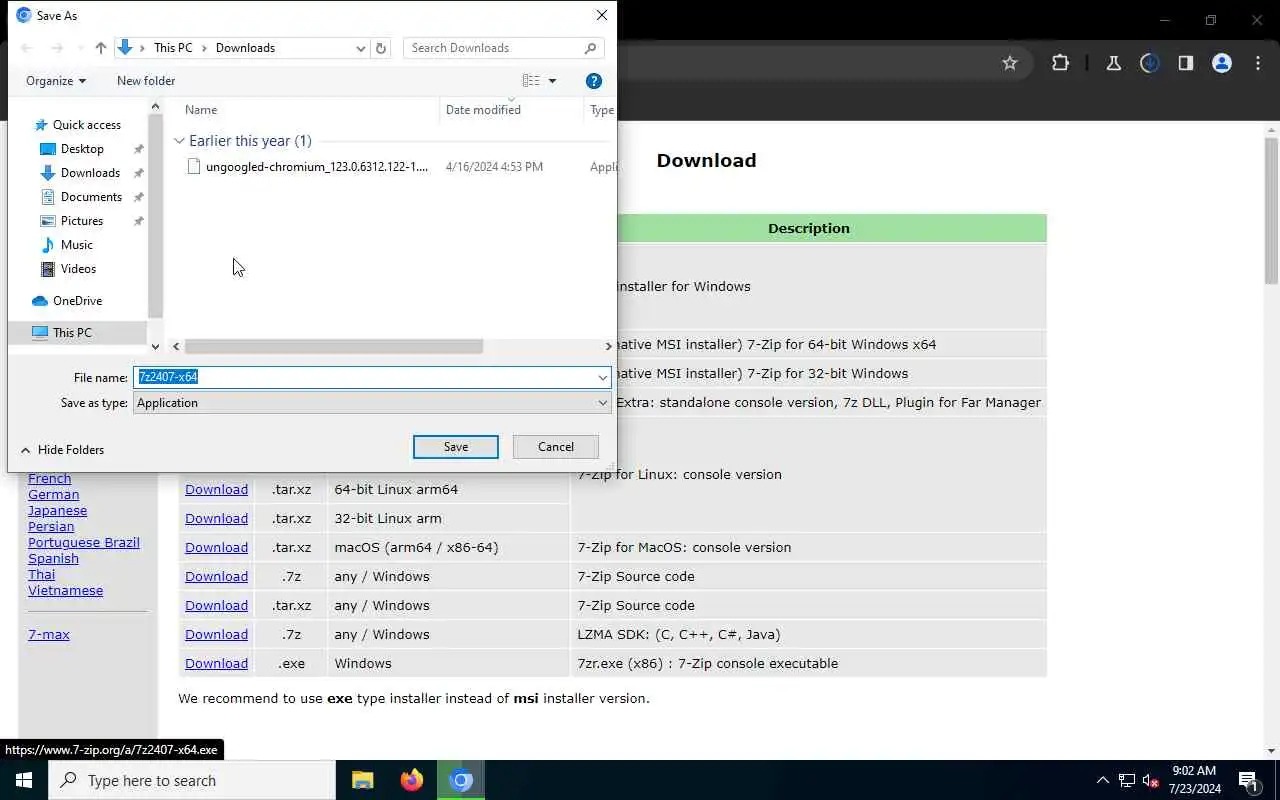Show hidden tray icons arrow
Image resolution: width=1280 pixels, height=800 pixels.
click(x=1103, y=780)
